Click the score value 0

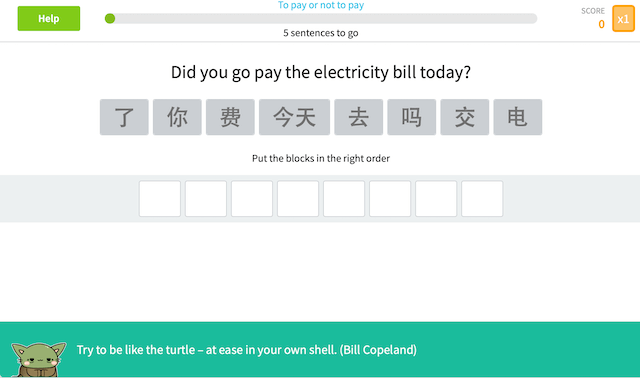coord(601,24)
